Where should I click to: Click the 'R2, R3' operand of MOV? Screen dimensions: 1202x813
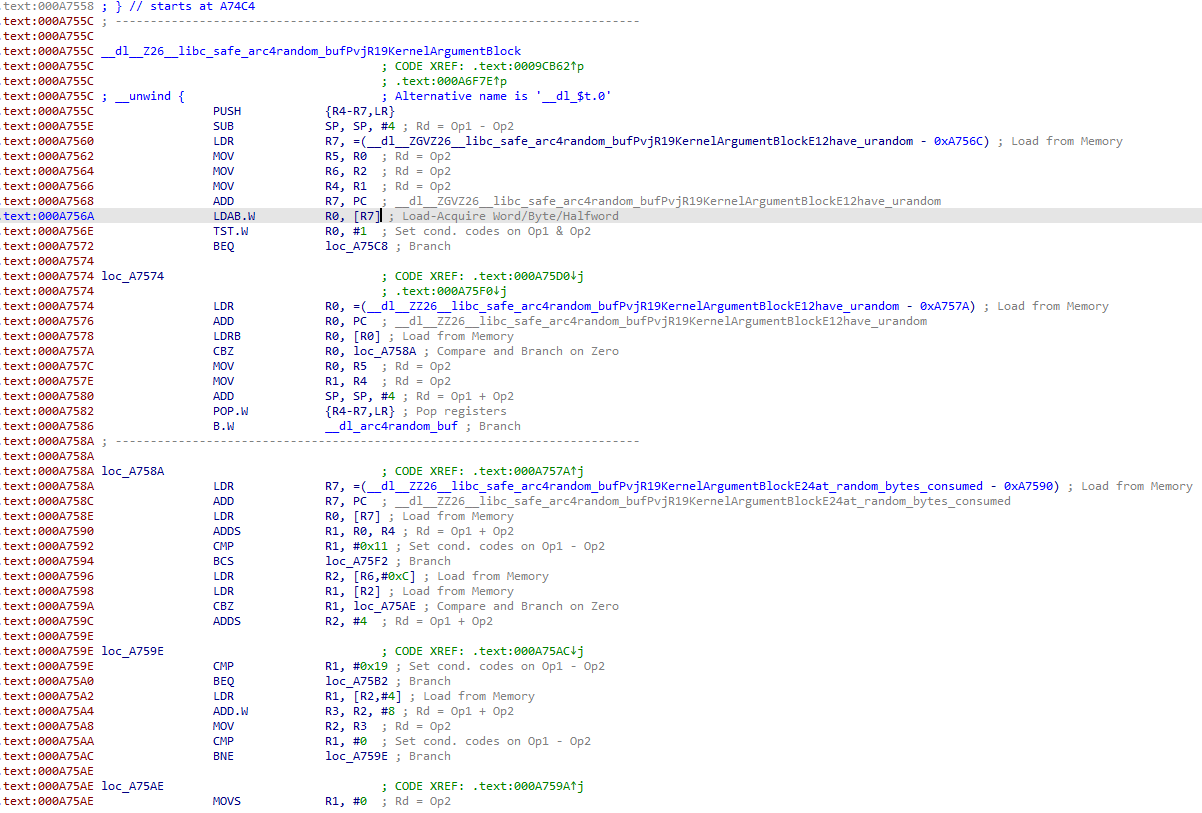click(346, 726)
